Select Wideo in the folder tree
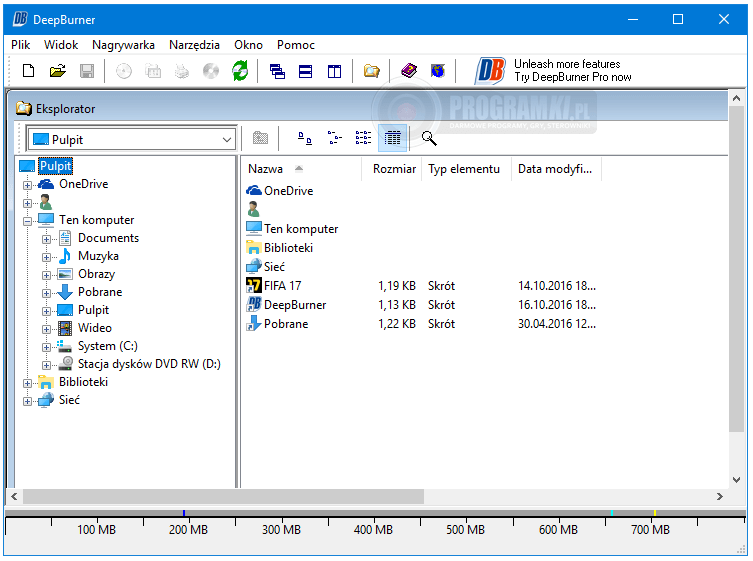This screenshot has width=753, height=561. coord(95,328)
